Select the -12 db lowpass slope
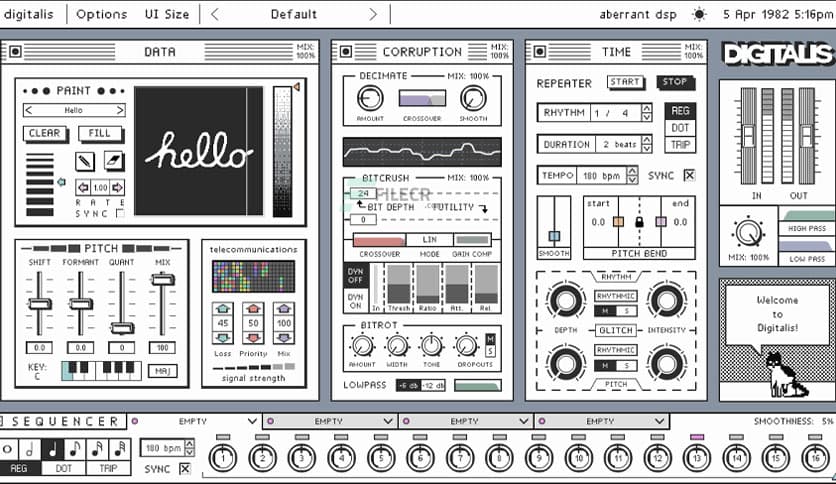This screenshot has height=484, width=836. (x=433, y=385)
